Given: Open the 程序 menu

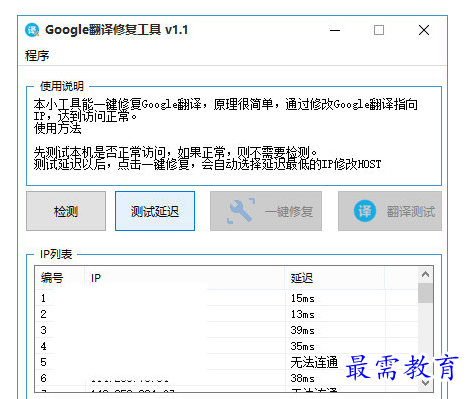Looking at the screenshot, I should 37,55.
